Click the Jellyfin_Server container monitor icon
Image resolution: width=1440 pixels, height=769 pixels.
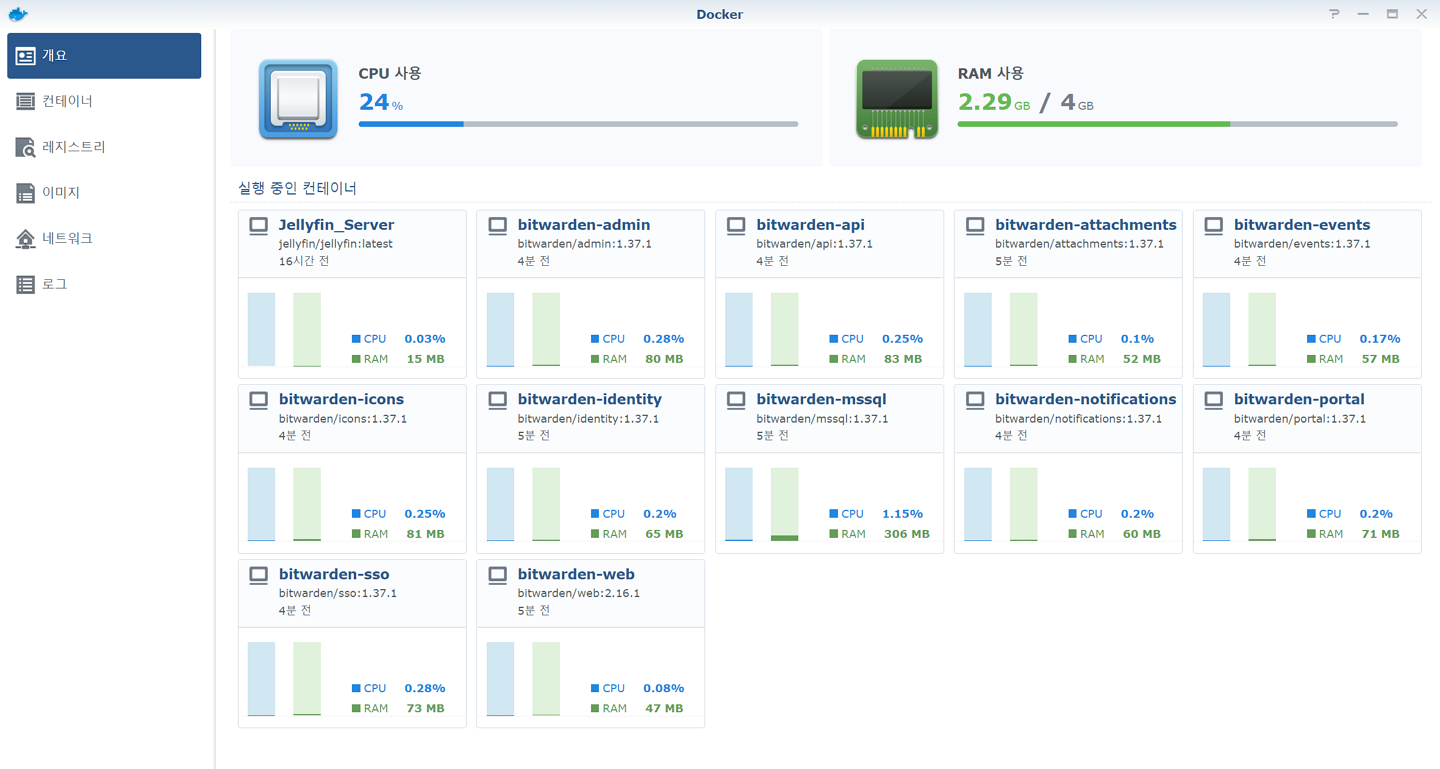(x=259, y=226)
